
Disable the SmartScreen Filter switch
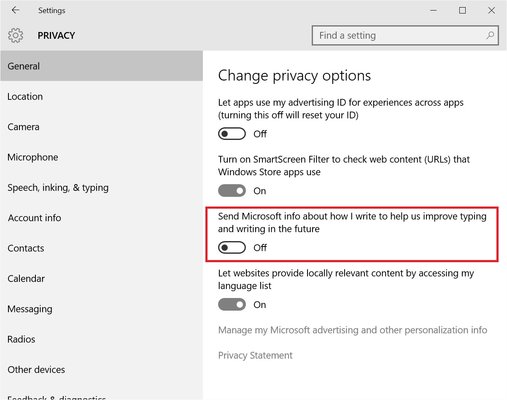[x=232, y=191]
